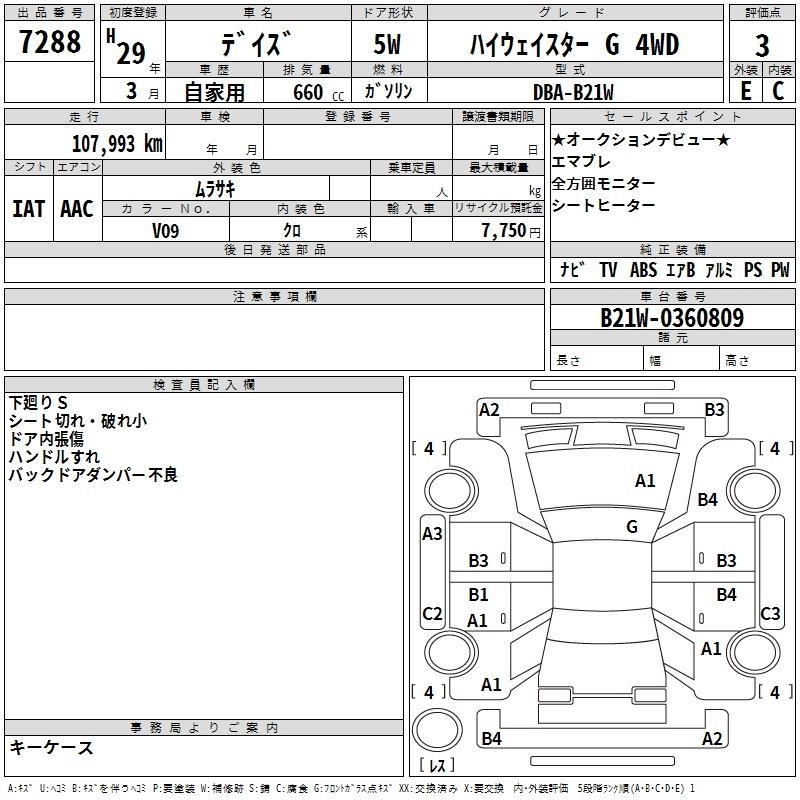The height and width of the screenshot is (800, 800).
Task: Click the バックドアダンパー不良 inspector note
Action: tap(93, 475)
